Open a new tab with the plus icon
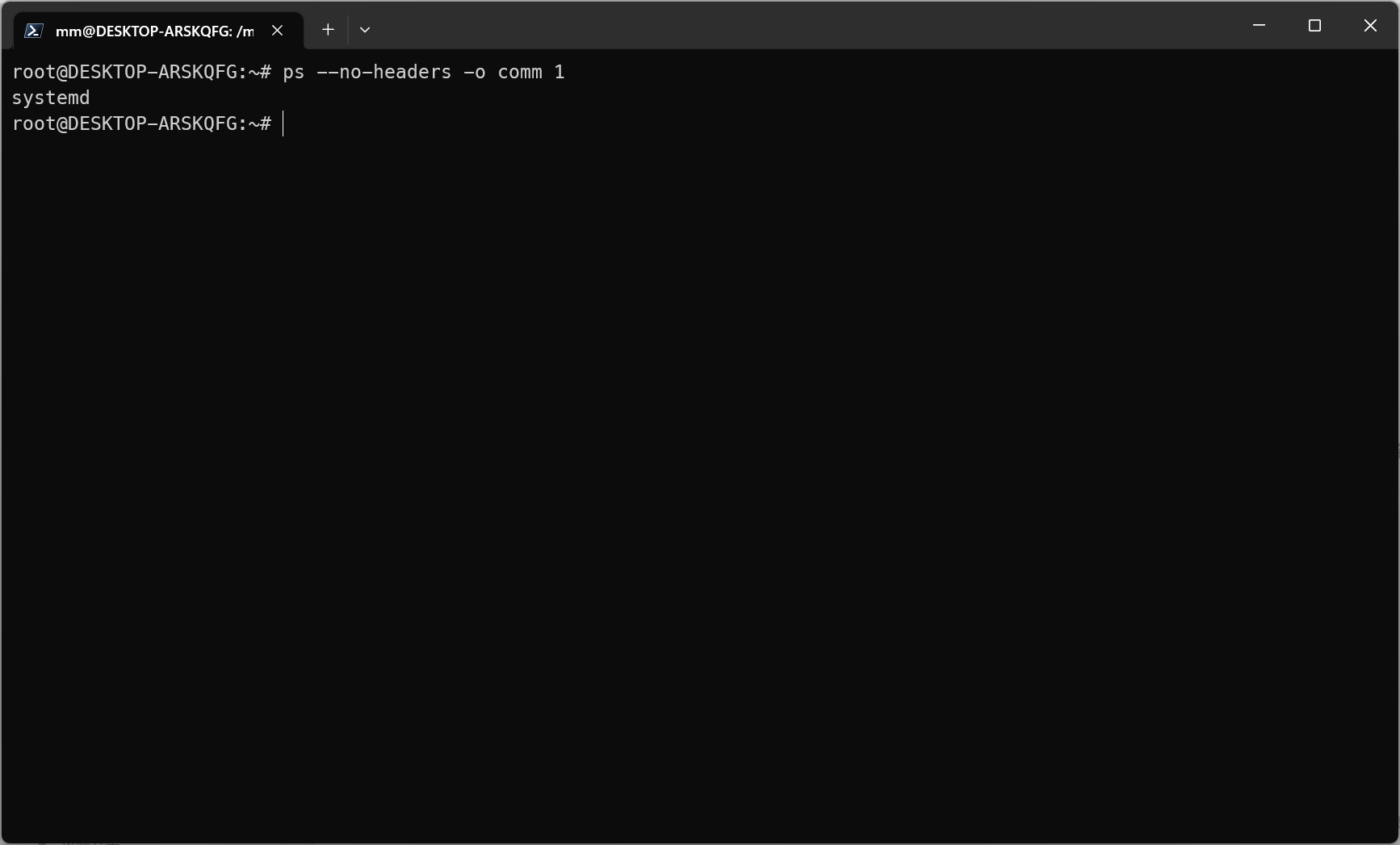The width and height of the screenshot is (1400, 845). 328,30
